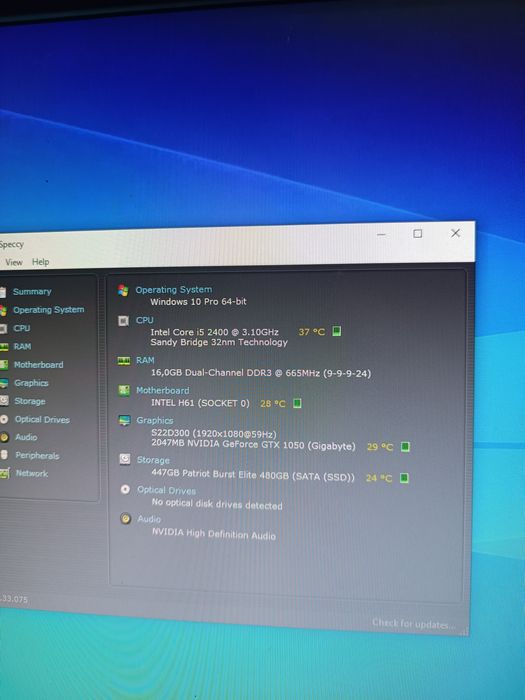Click the Check for updates link
The height and width of the screenshot is (700, 525).
click(x=414, y=624)
